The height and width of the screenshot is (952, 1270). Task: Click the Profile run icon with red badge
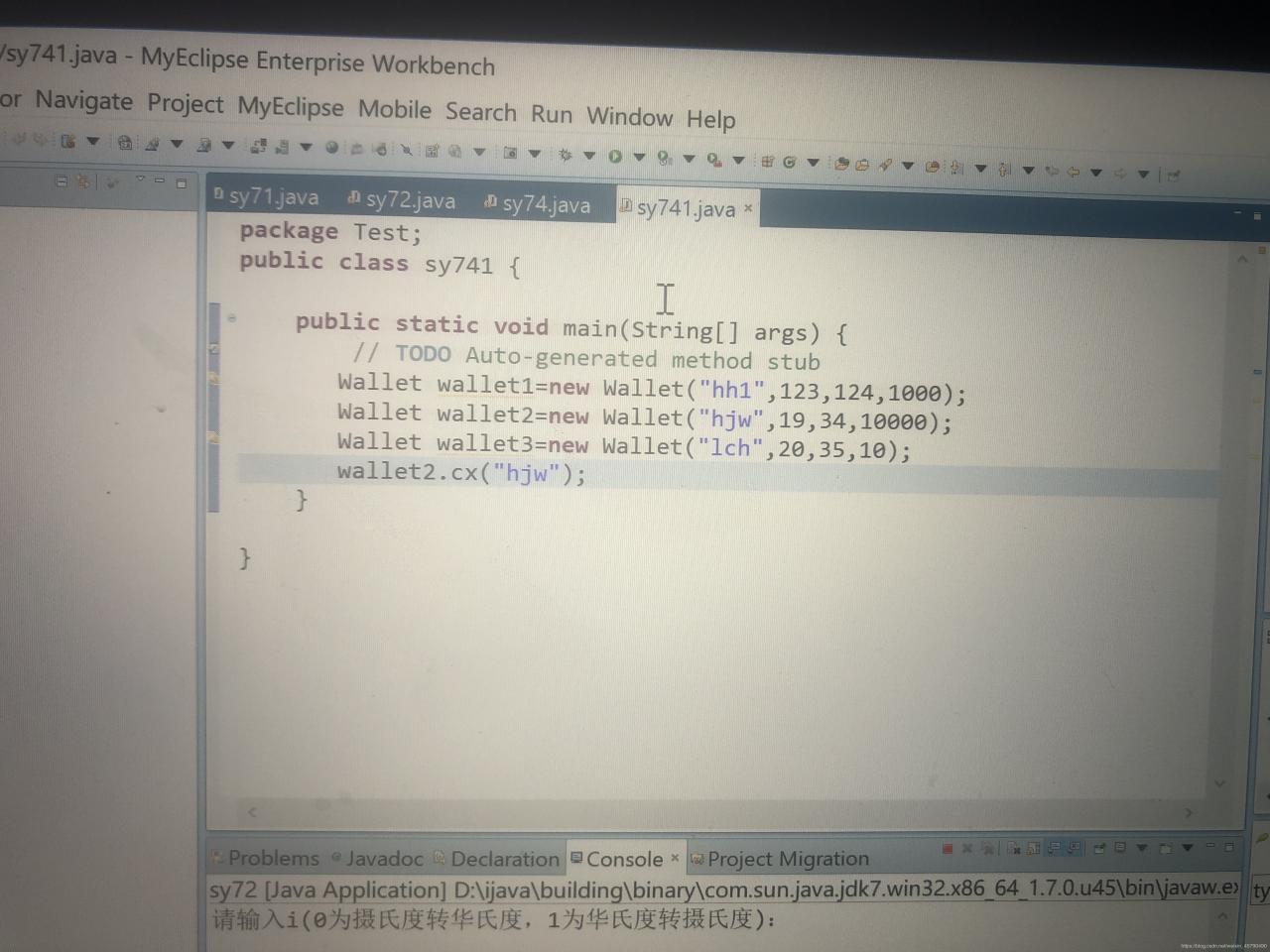click(x=664, y=157)
